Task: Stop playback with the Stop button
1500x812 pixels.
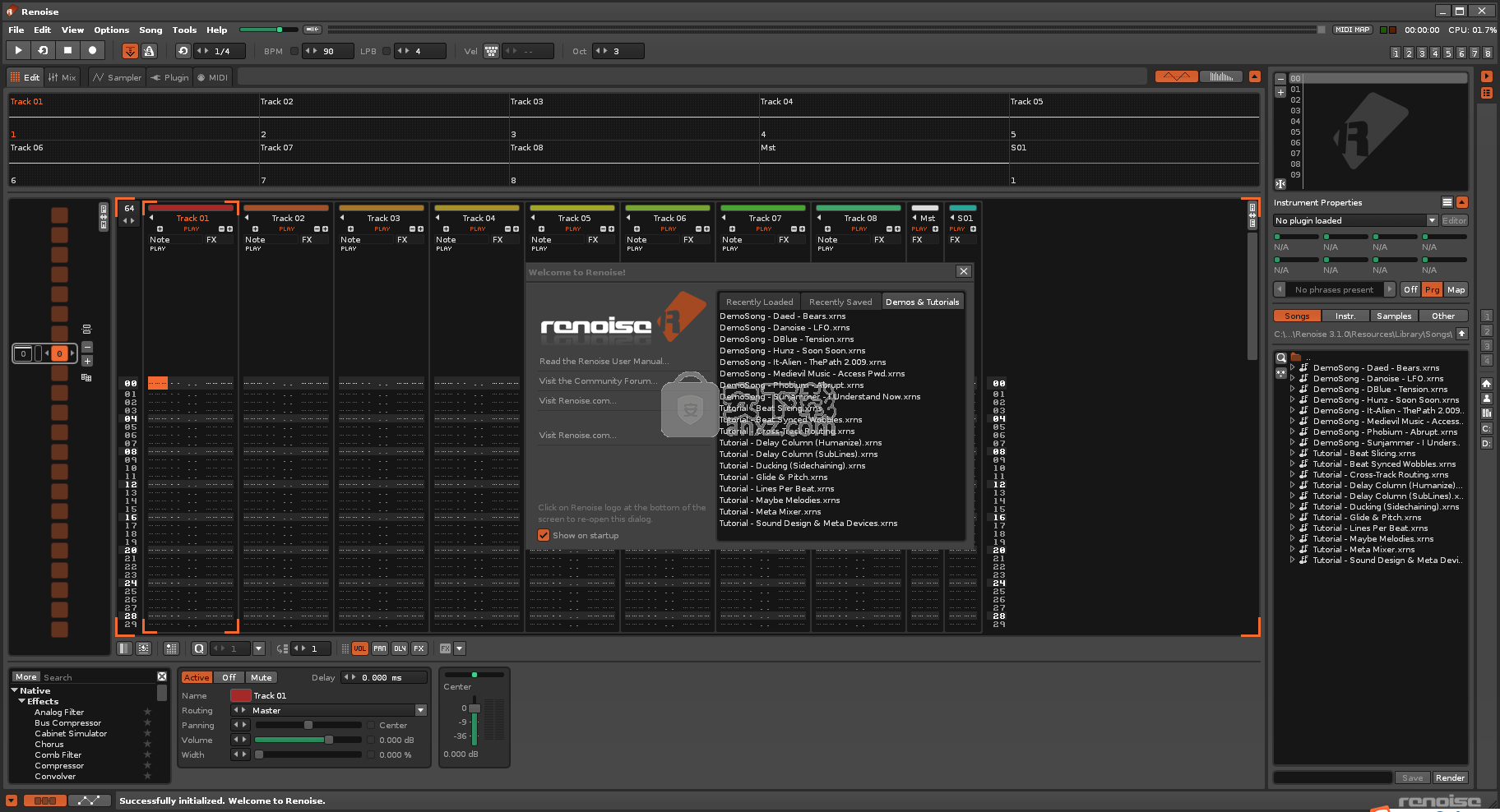Action: pyautogui.click(x=67, y=50)
